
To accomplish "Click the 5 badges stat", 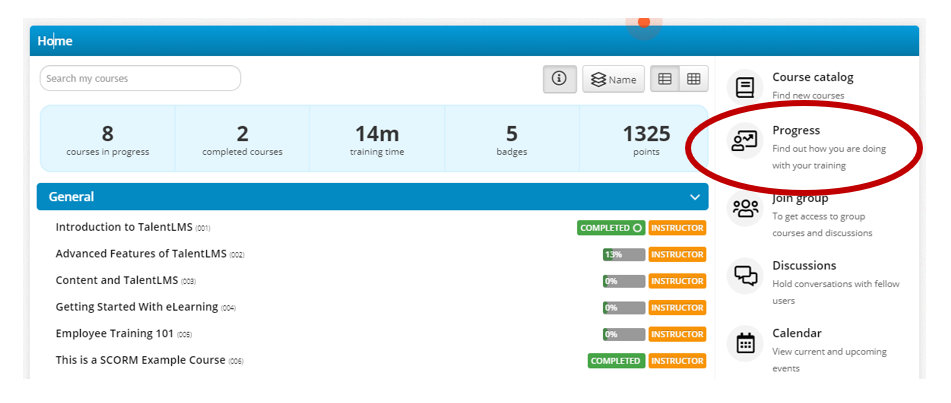I will [x=512, y=140].
